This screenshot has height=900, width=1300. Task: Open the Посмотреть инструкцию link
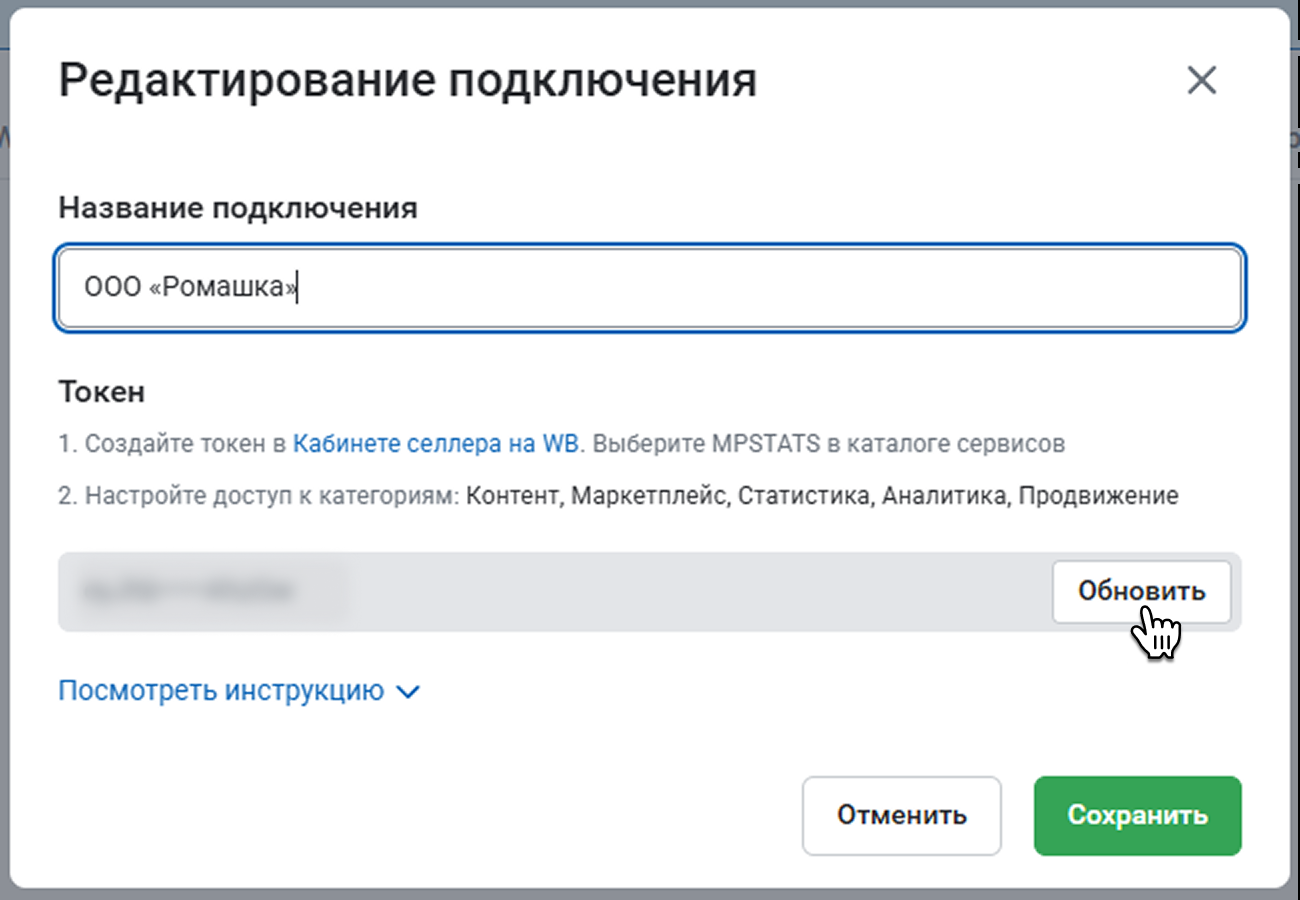pyautogui.click(x=221, y=691)
